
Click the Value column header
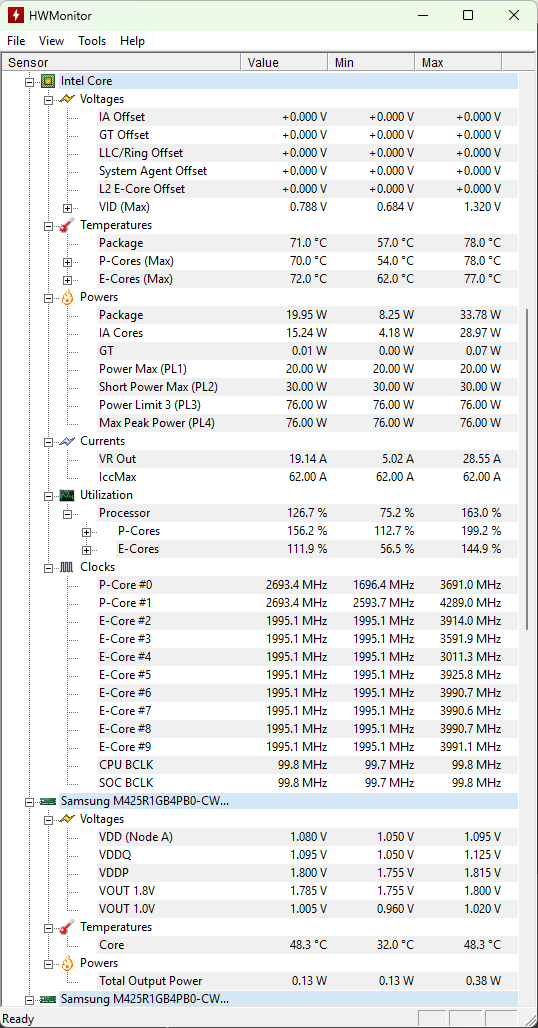click(284, 62)
